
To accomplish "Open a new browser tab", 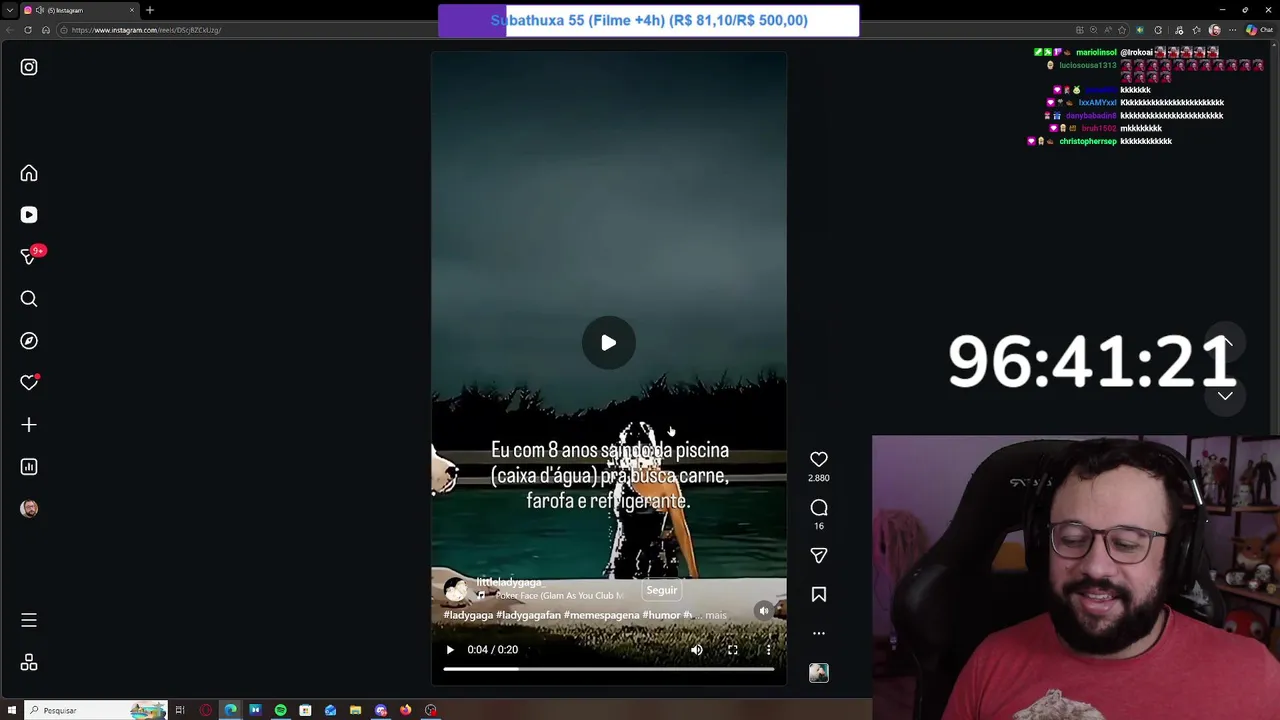I will 150,10.
